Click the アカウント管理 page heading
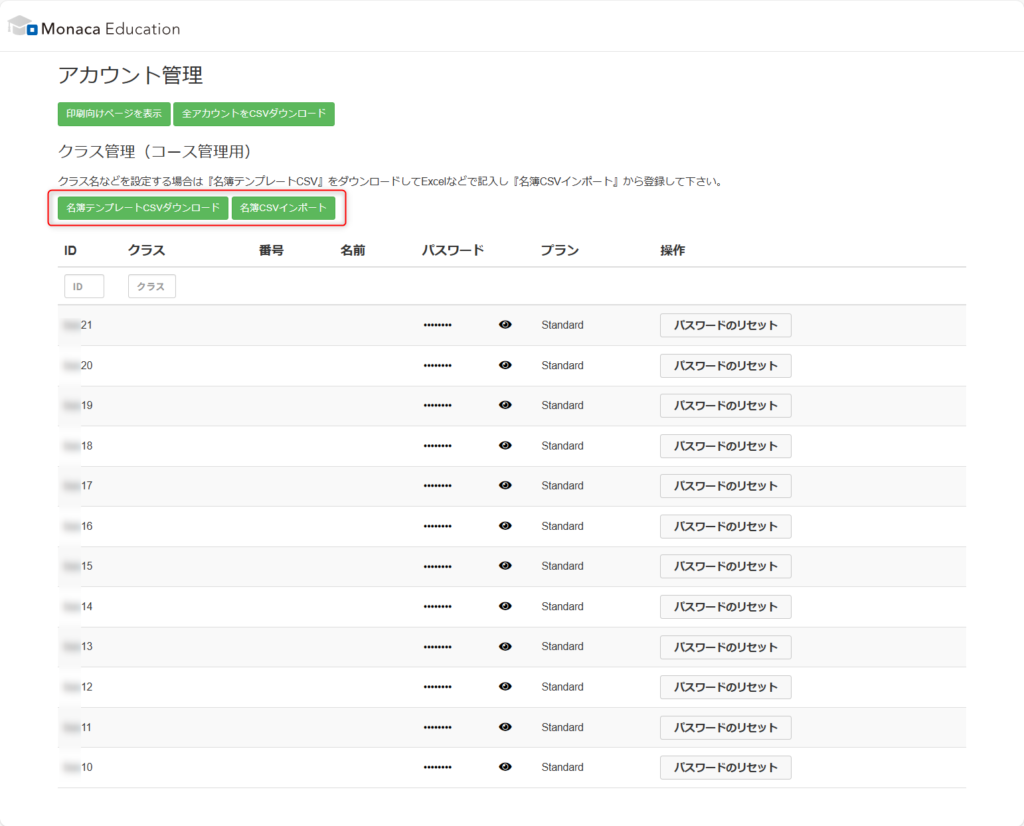Screen dimensions: 1024x826 point(131,75)
